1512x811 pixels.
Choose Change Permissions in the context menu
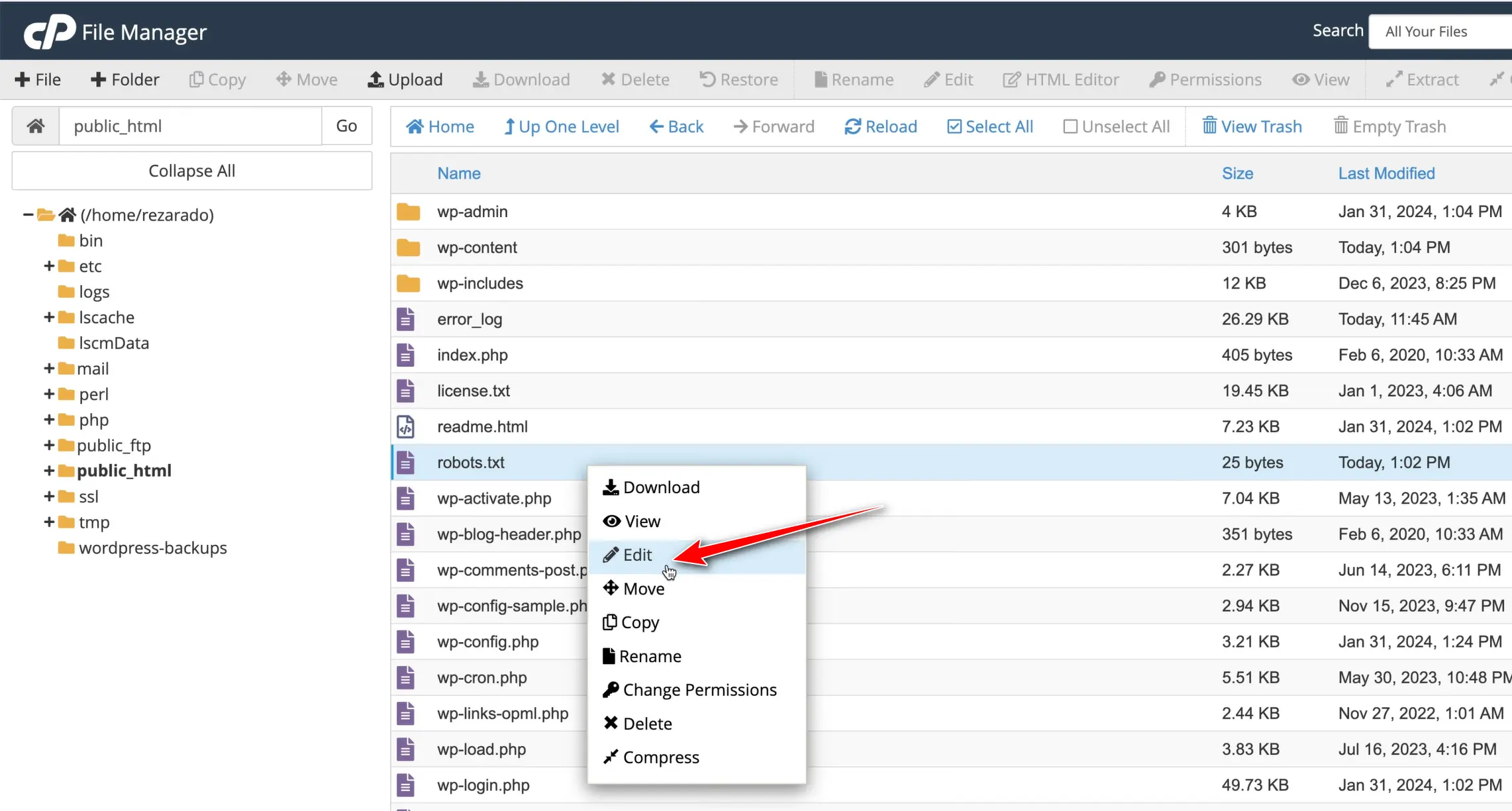[699, 690]
